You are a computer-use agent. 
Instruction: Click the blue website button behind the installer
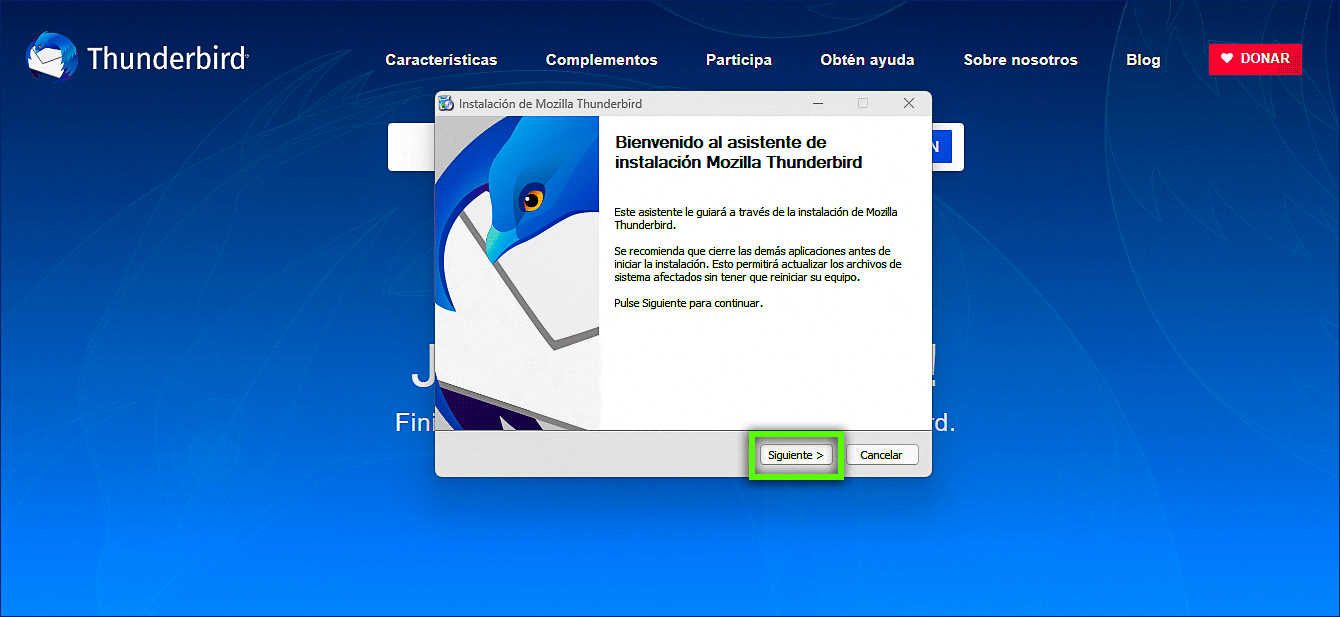(947, 147)
